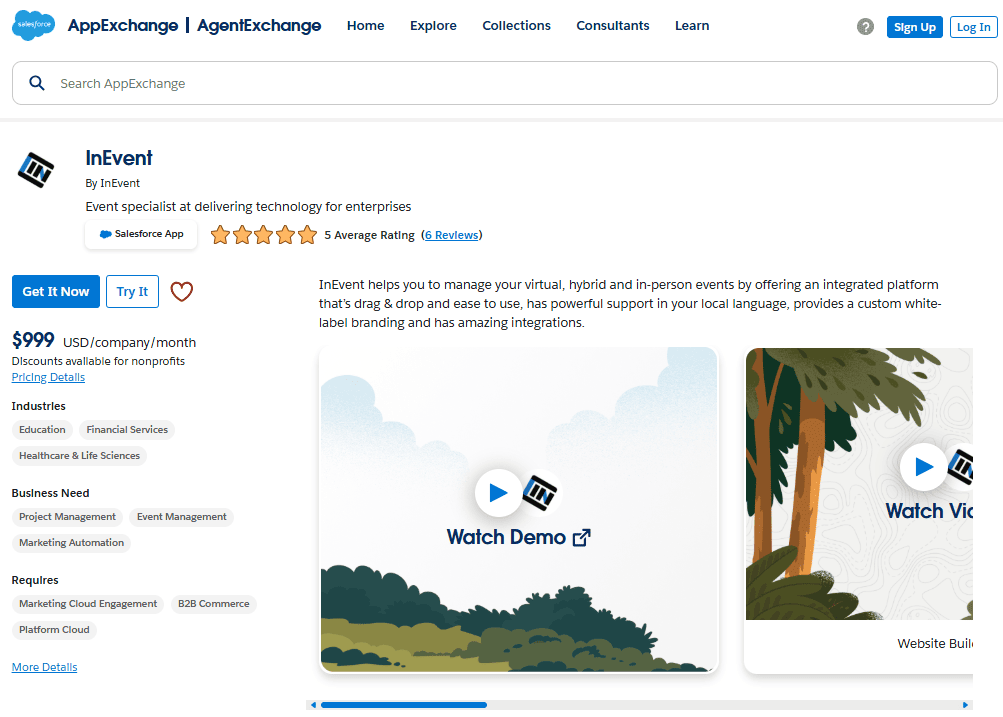Open the help question mark icon
This screenshot has width=1003, height=717.
coord(865,27)
